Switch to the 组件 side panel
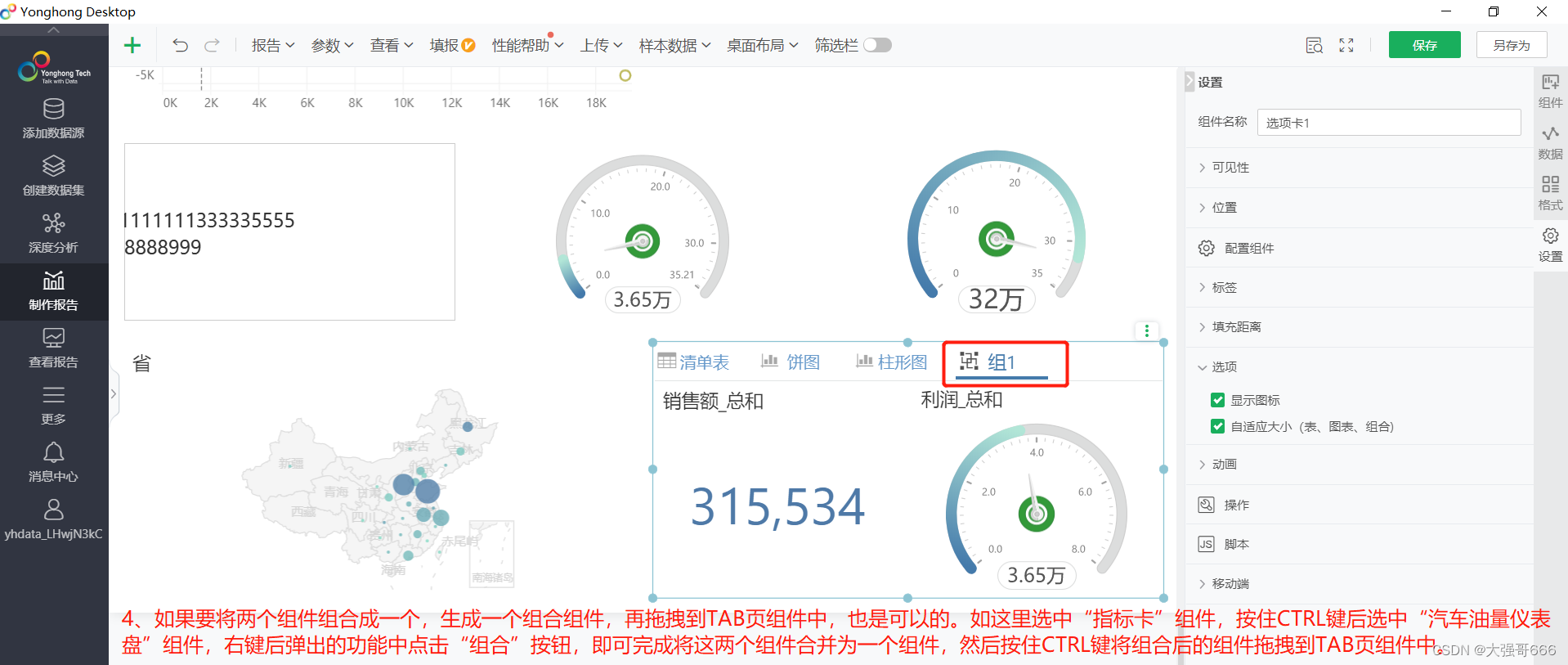The width and height of the screenshot is (1568, 665). (1550, 92)
